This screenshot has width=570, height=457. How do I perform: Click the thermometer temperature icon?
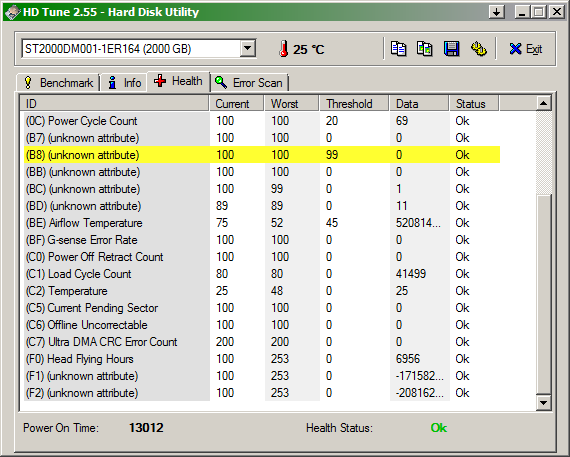pos(284,49)
